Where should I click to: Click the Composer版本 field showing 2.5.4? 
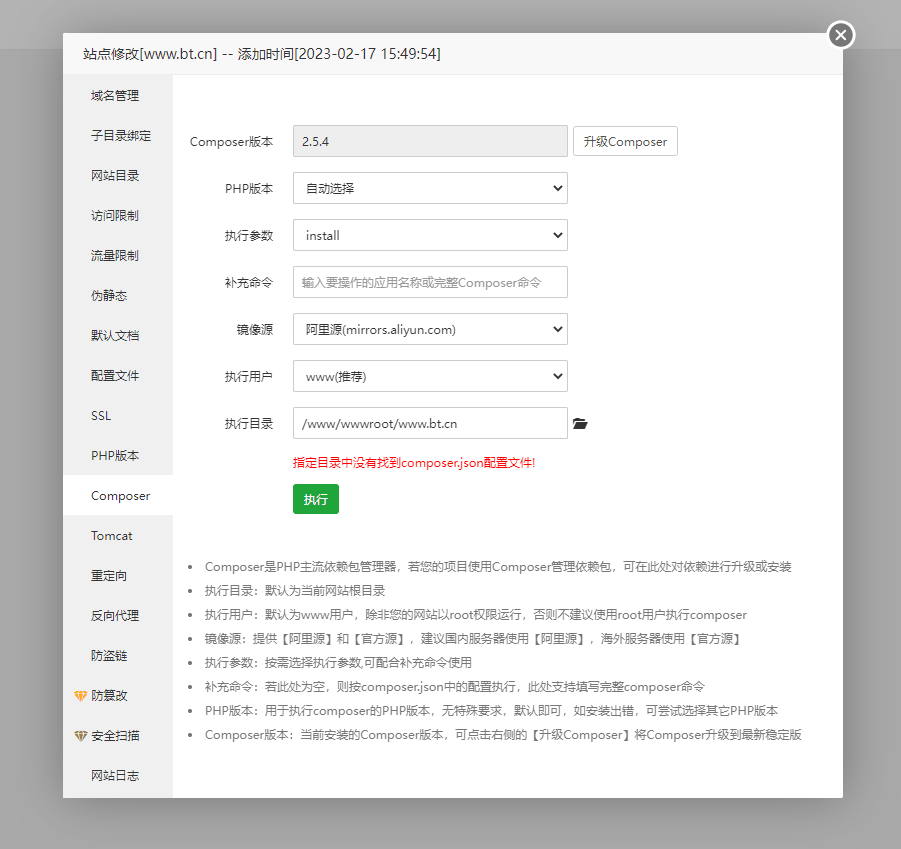430,142
